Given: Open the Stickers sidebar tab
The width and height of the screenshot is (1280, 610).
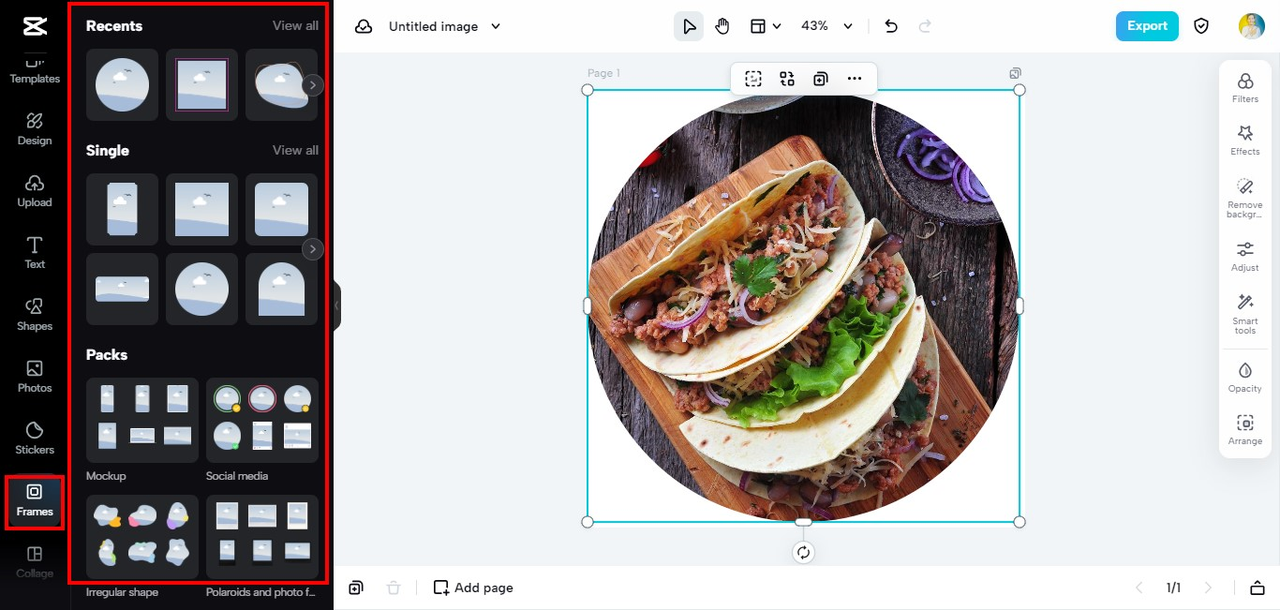Looking at the screenshot, I should point(34,439).
